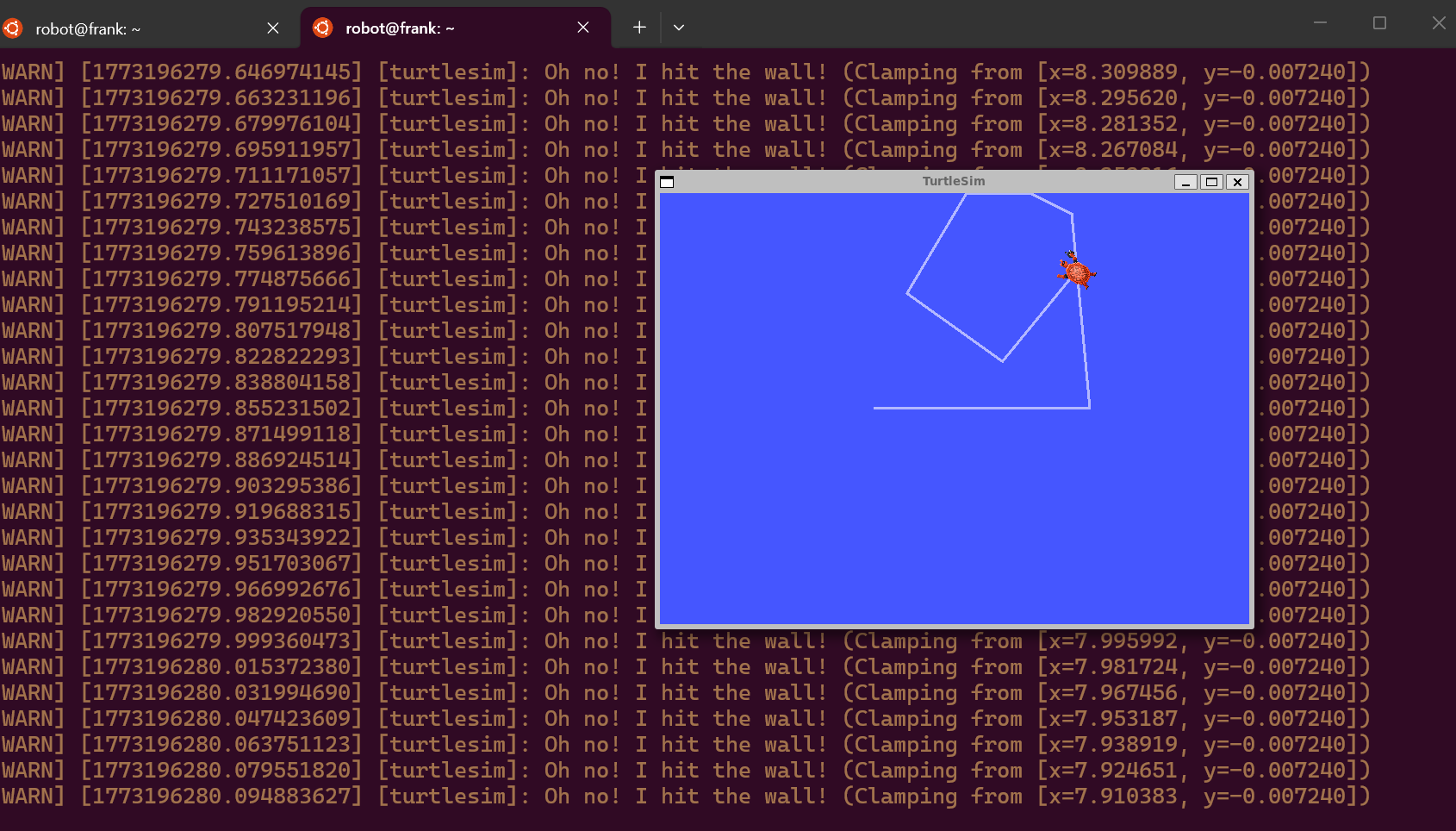Close the active second terminal tab

pos(583,28)
